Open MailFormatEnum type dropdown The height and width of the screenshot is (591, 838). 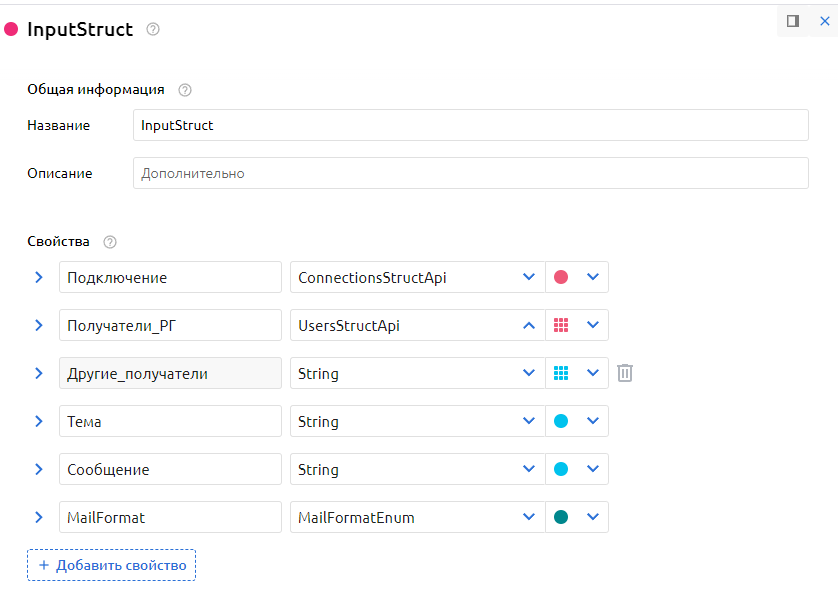click(x=529, y=517)
